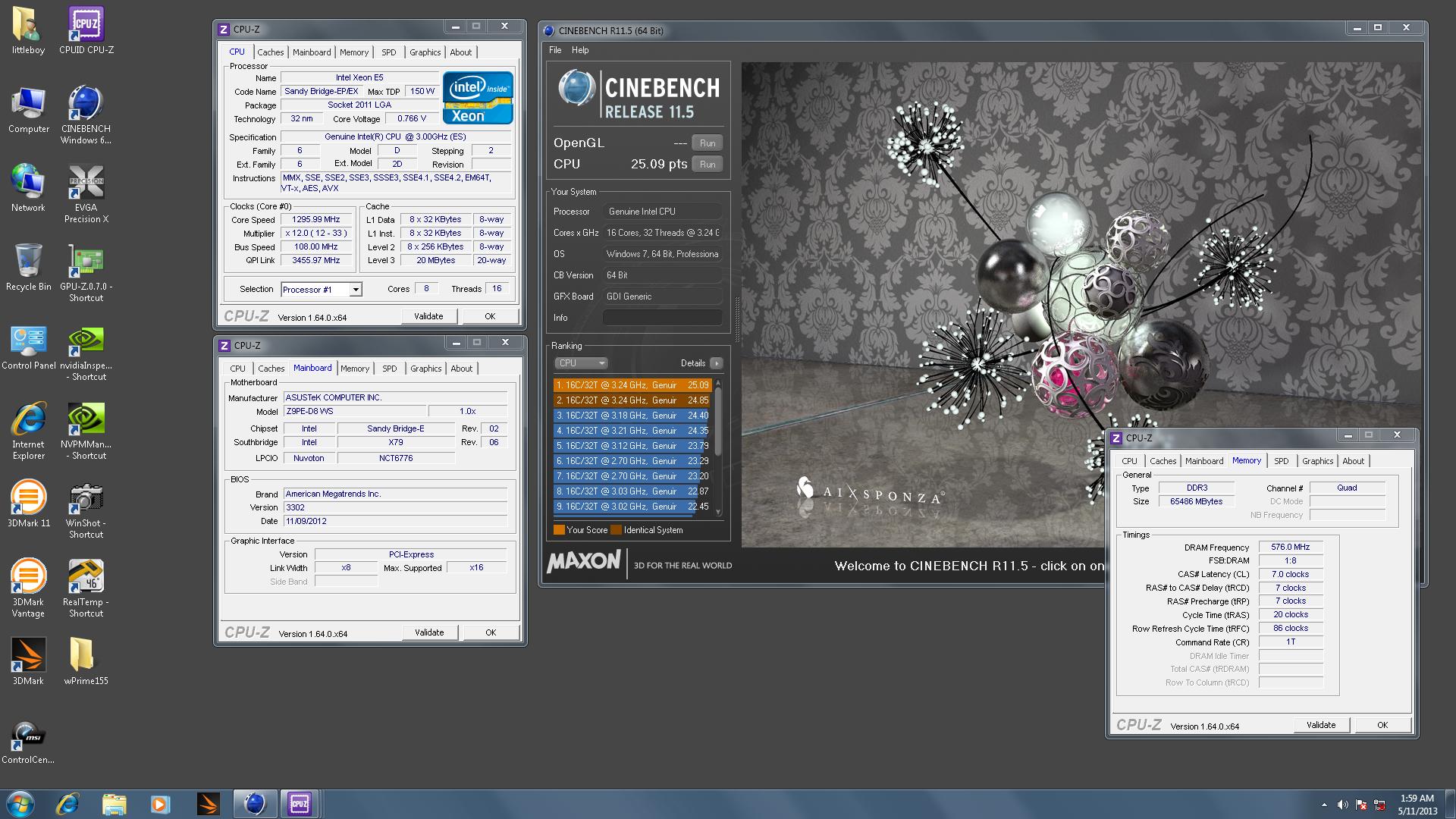
Task: Open the Computer desktop icon
Action: click(x=28, y=110)
